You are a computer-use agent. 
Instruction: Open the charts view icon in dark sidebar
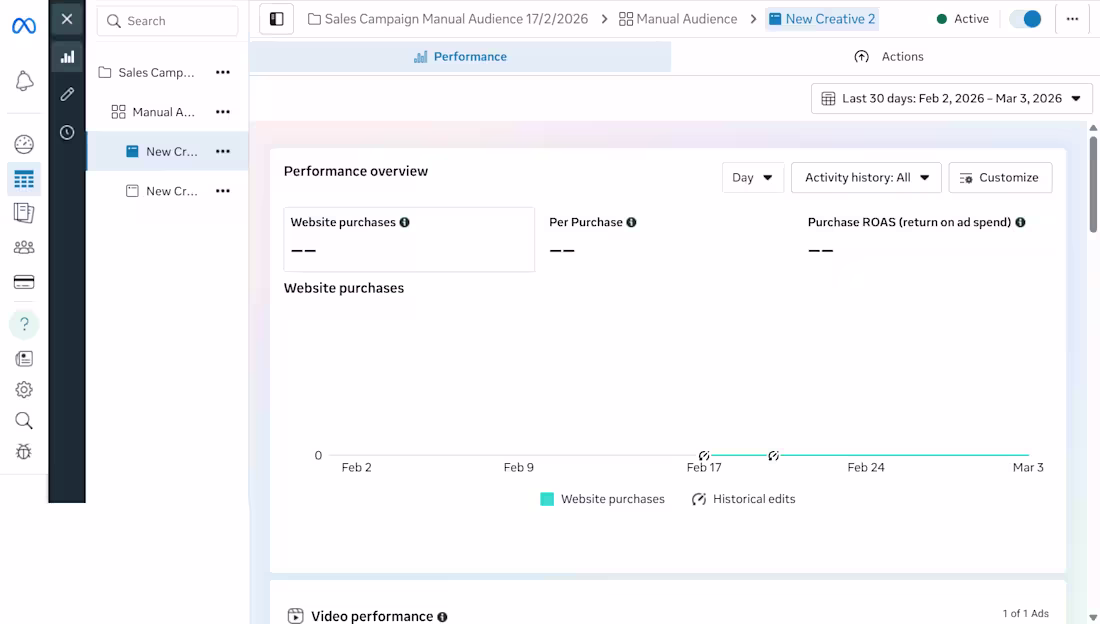pyautogui.click(x=67, y=57)
